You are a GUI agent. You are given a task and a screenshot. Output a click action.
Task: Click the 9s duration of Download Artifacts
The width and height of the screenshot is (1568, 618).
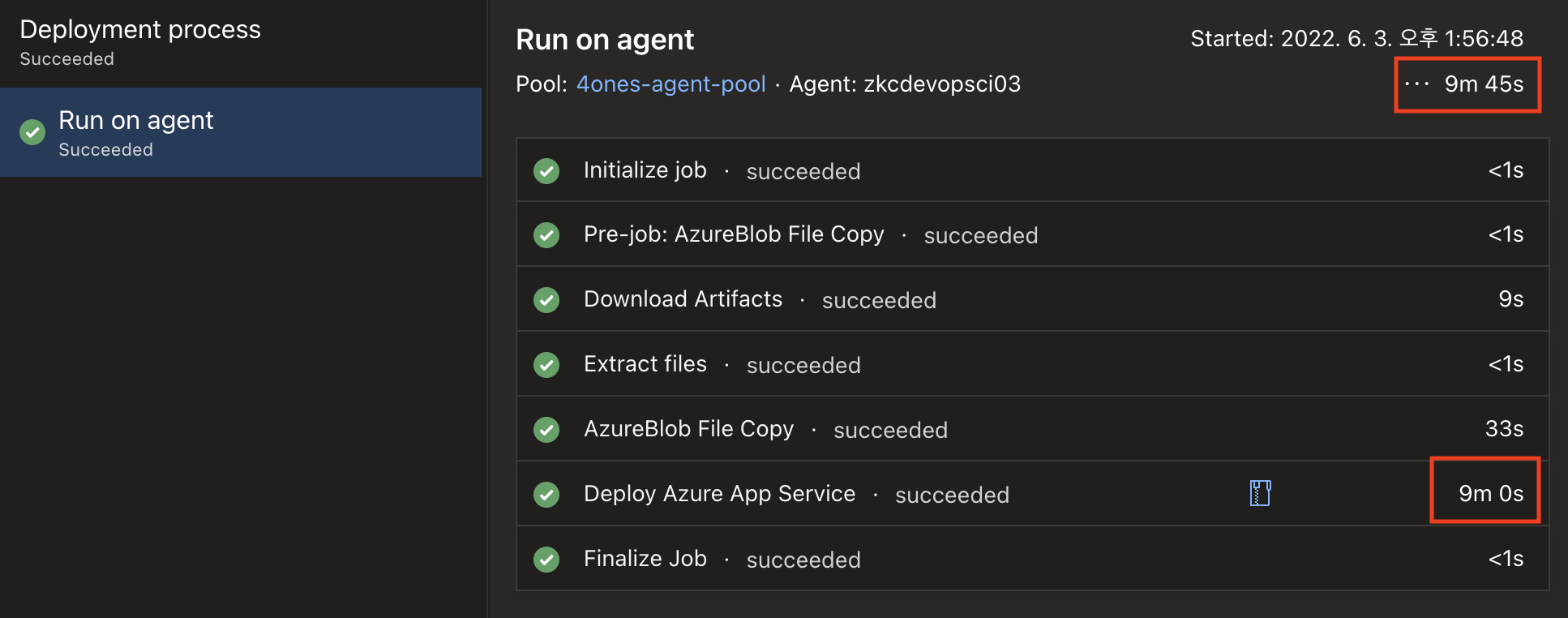1510,299
